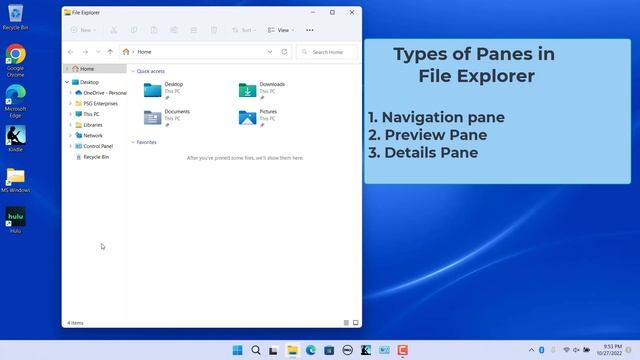Expand OneDrive - Personal node

(71, 93)
